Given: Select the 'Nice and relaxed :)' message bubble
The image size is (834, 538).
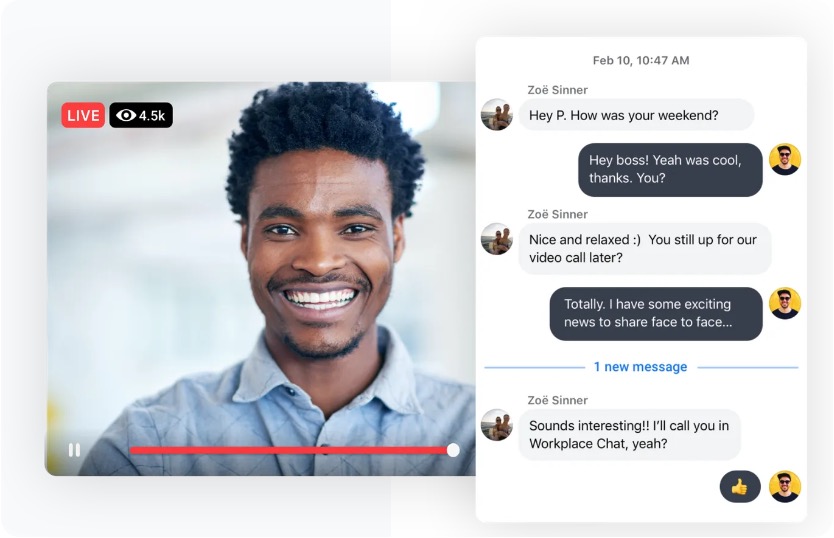Looking at the screenshot, I should [644, 248].
